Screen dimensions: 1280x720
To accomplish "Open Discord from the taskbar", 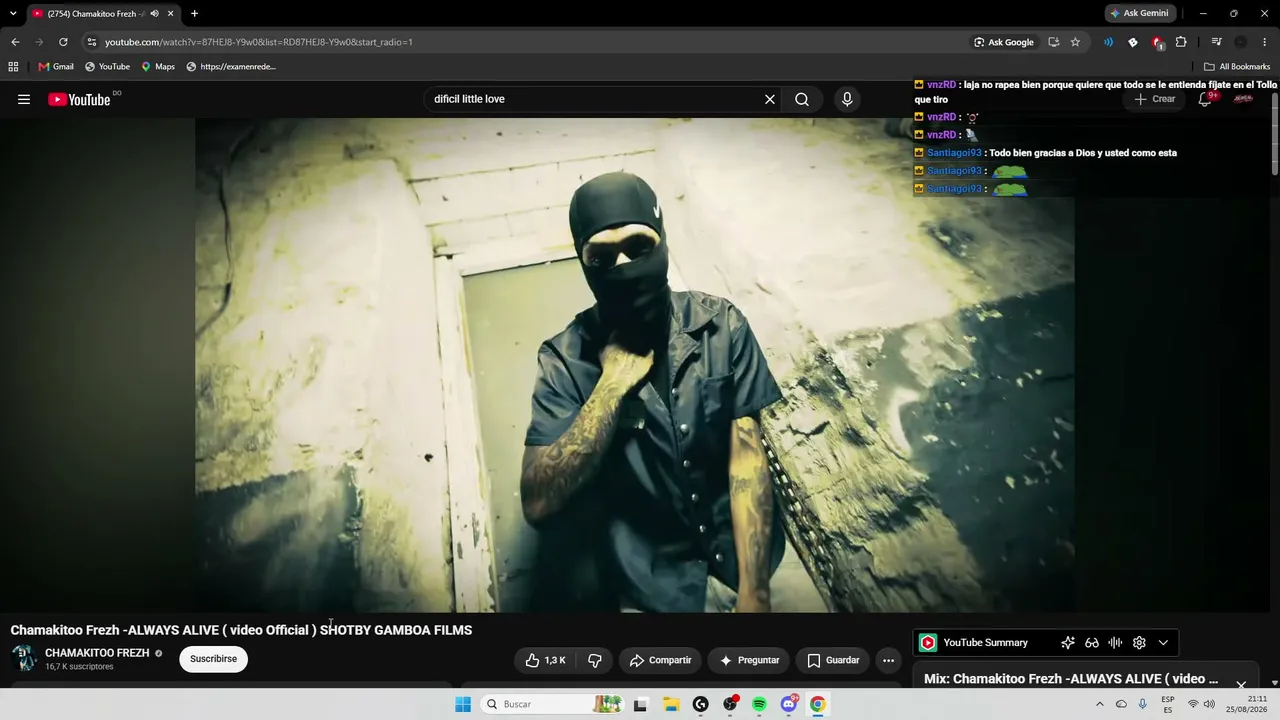I will 789,704.
